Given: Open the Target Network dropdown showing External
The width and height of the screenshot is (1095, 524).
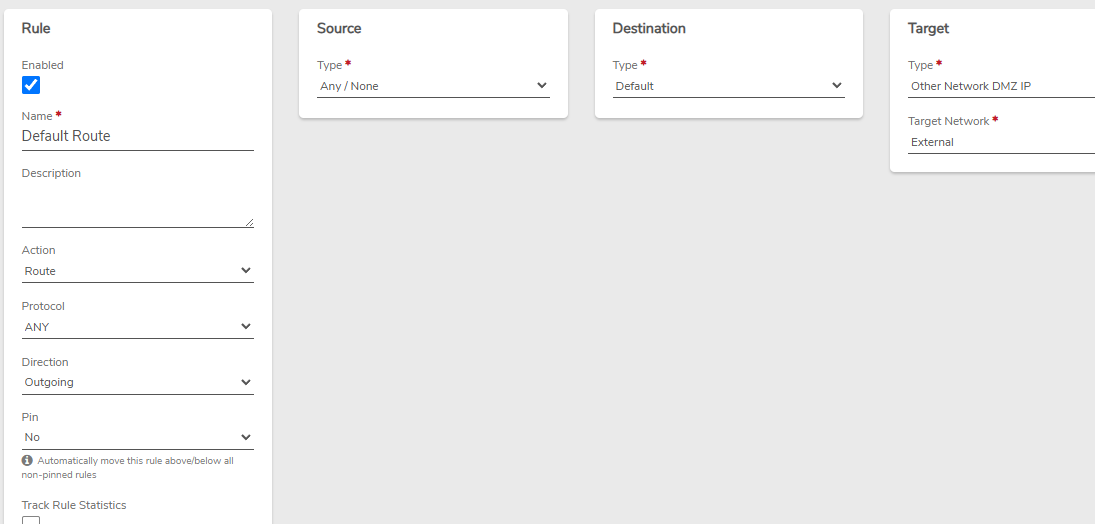Looking at the screenshot, I should 1001,142.
